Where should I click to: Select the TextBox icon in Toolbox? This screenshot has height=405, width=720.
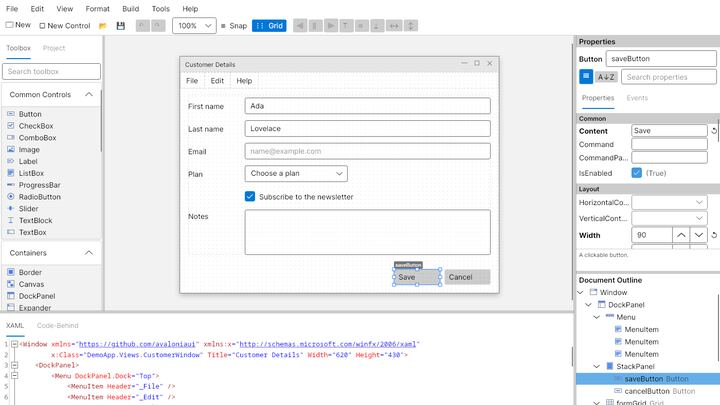click(x=11, y=232)
